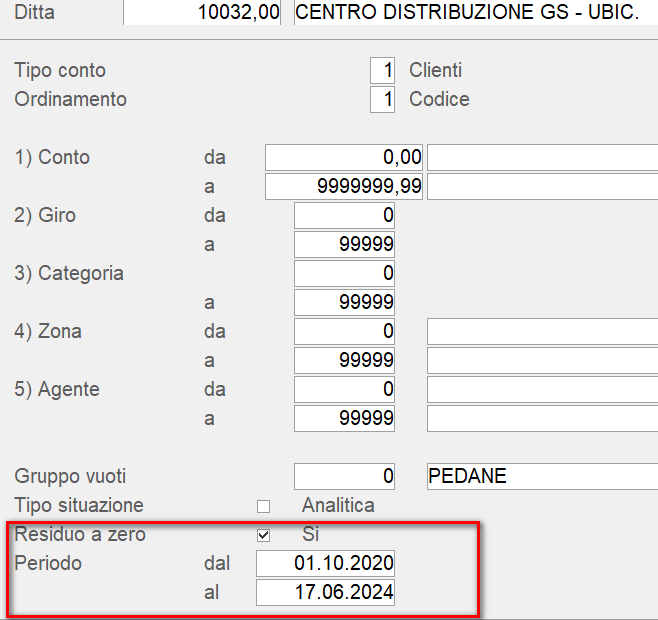
Task: Click the Tipo conto value field
Action: click(383, 71)
